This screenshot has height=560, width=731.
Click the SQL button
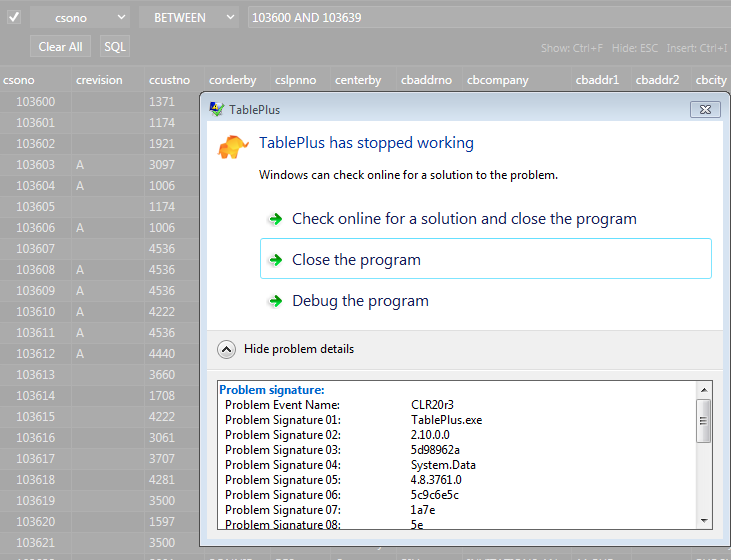tap(115, 47)
